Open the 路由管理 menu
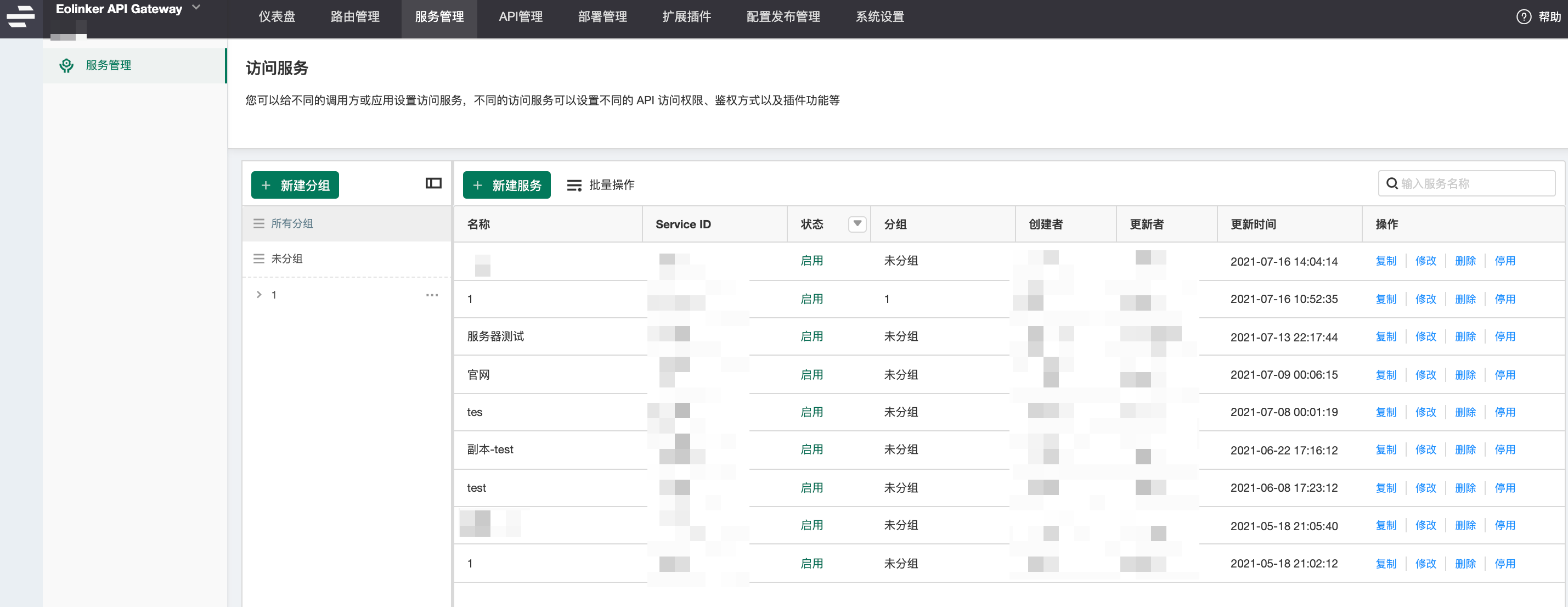Viewport: 1568px width, 607px height. click(x=355, y=17)
